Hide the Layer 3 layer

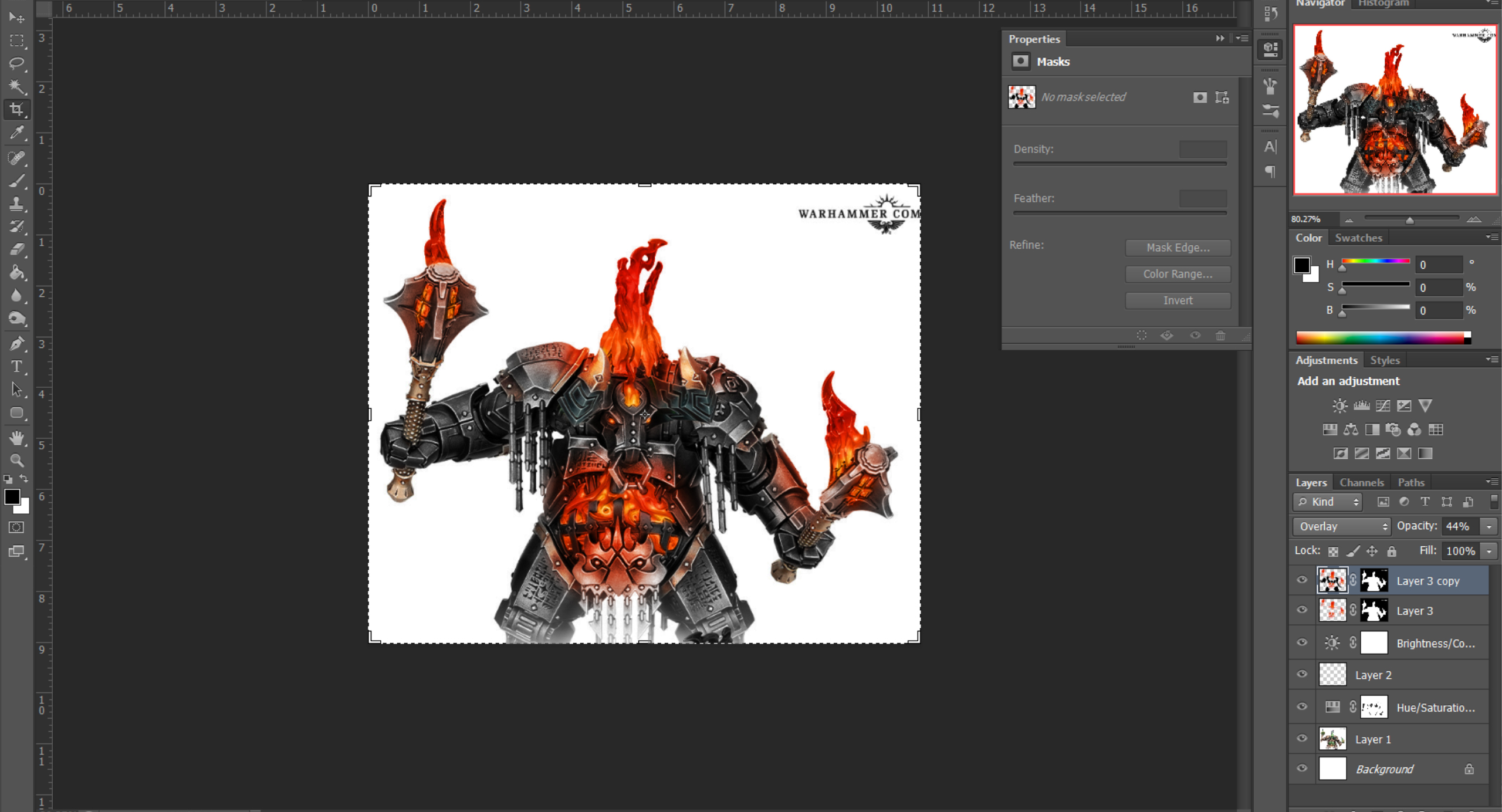pyautogui.click(x=1302, y=610)
